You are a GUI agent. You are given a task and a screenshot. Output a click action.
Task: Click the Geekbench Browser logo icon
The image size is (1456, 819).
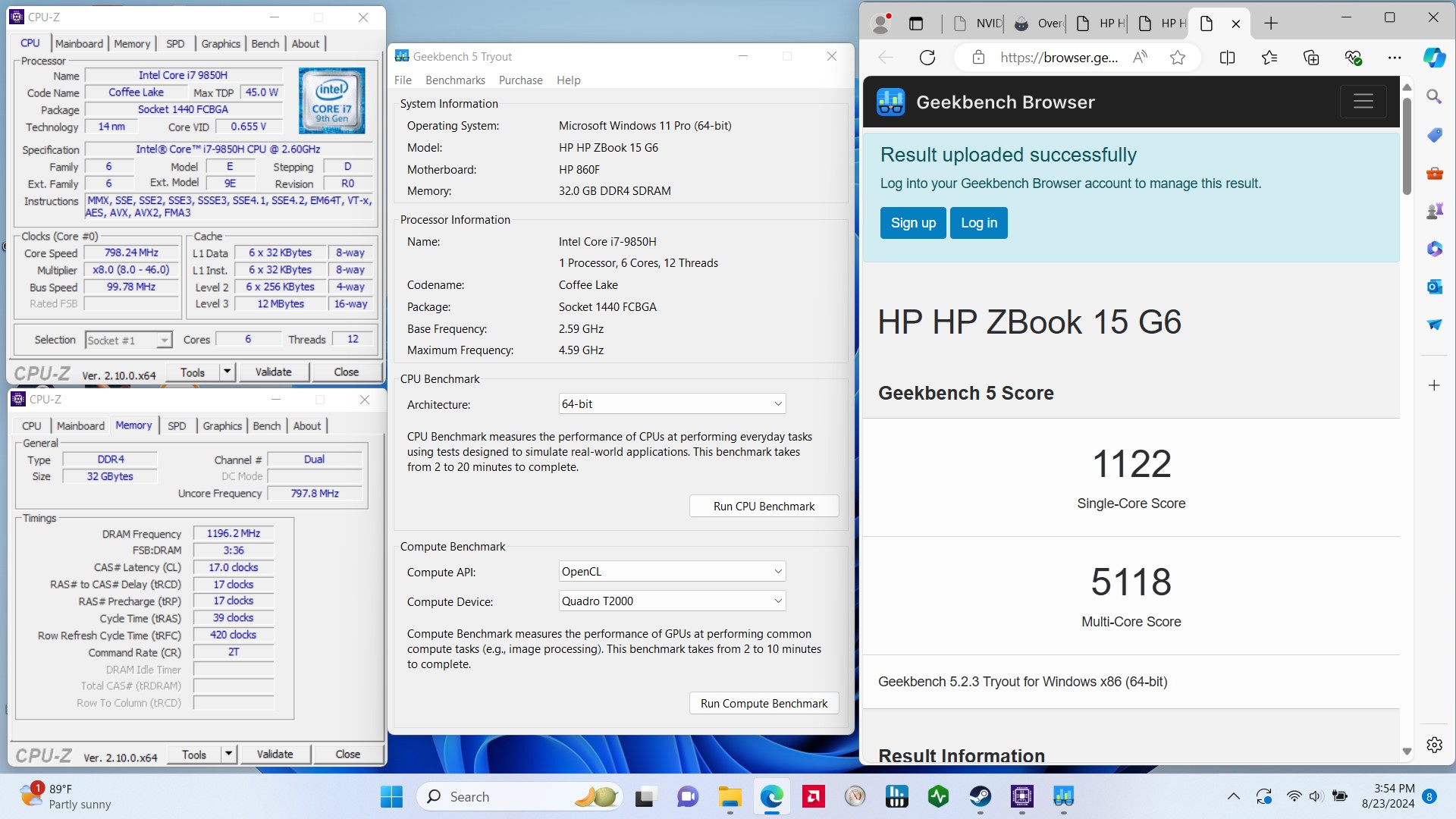[890, 102]
